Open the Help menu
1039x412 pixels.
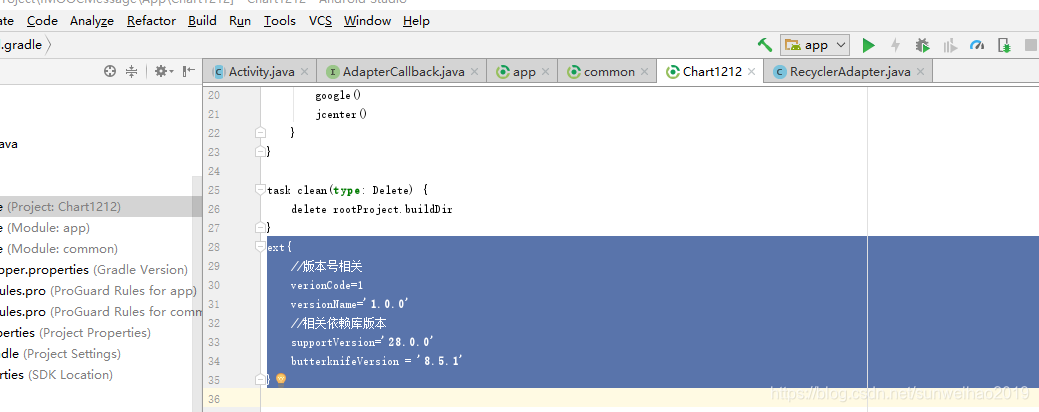click(416, 21)
